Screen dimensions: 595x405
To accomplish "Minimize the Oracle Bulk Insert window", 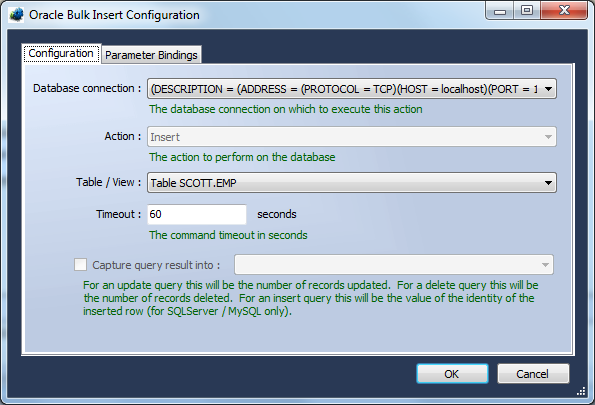I will click(x=500, y=11).
